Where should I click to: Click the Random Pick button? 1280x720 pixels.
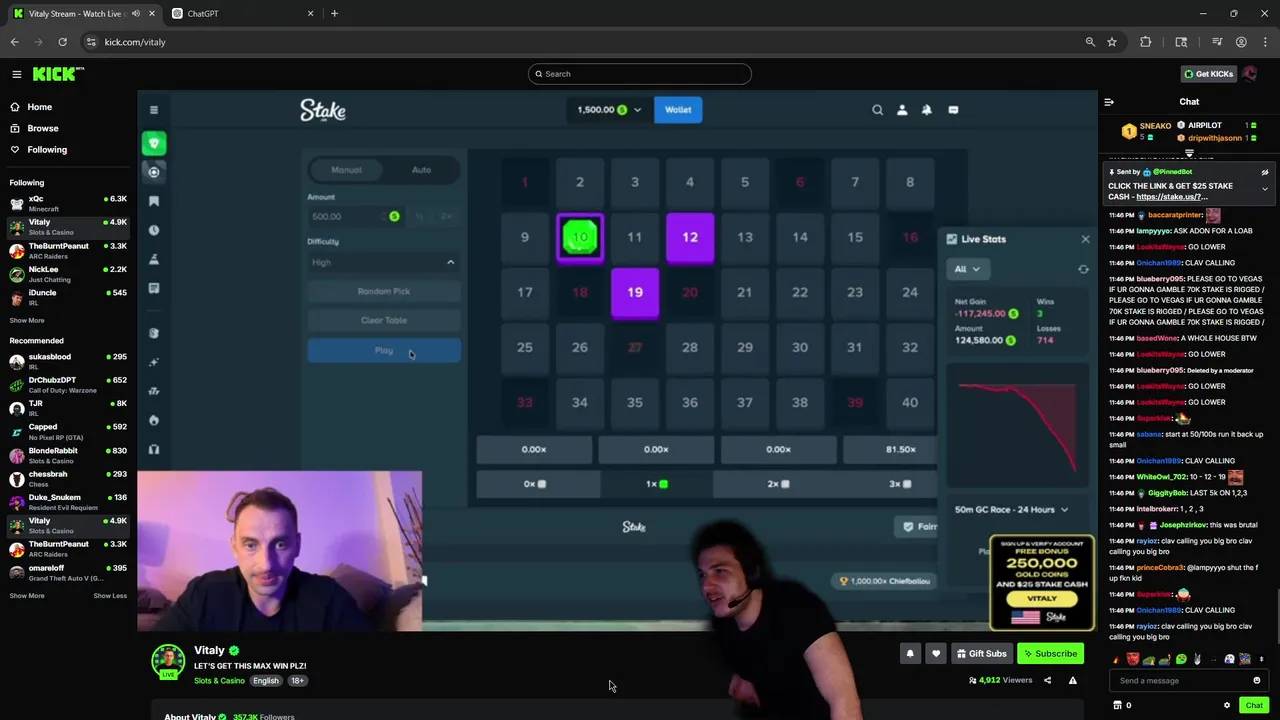tap(384, 292)
